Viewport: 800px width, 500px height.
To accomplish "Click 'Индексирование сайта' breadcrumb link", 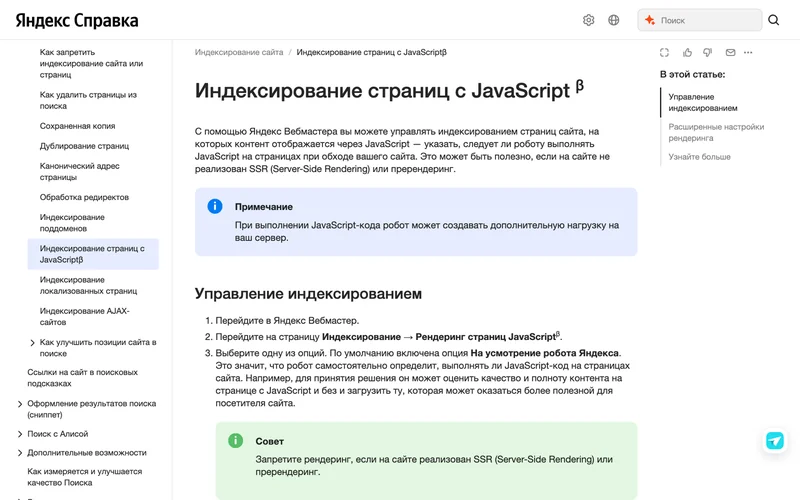I will [238, 52].
